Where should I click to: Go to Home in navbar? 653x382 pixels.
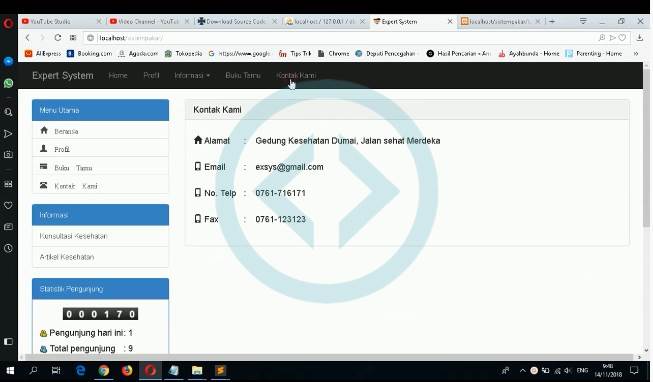(x=118, y=75)
